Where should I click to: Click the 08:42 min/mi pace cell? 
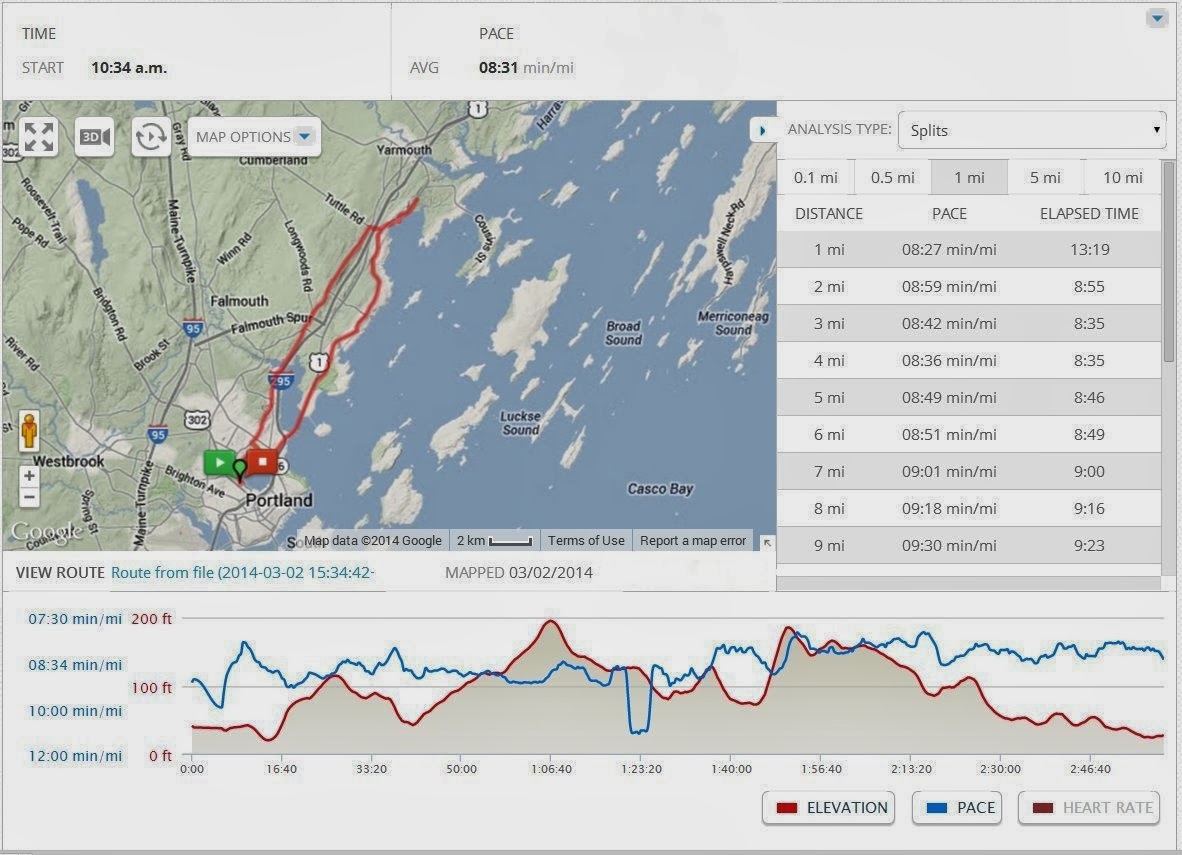949,323
